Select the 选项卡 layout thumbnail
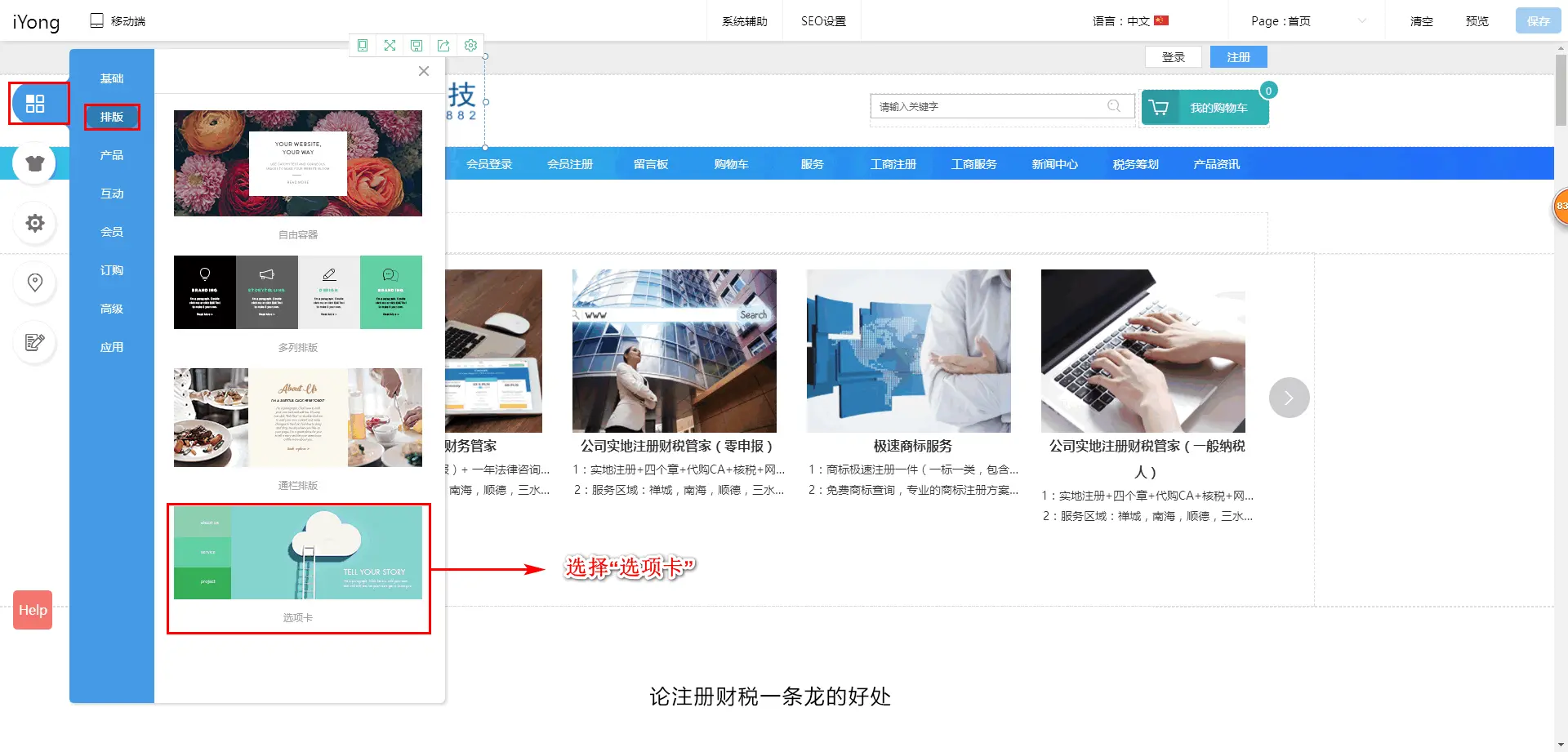Viewport: 1568px width, 752px height. pyautogui.click(x=298, y=554)
